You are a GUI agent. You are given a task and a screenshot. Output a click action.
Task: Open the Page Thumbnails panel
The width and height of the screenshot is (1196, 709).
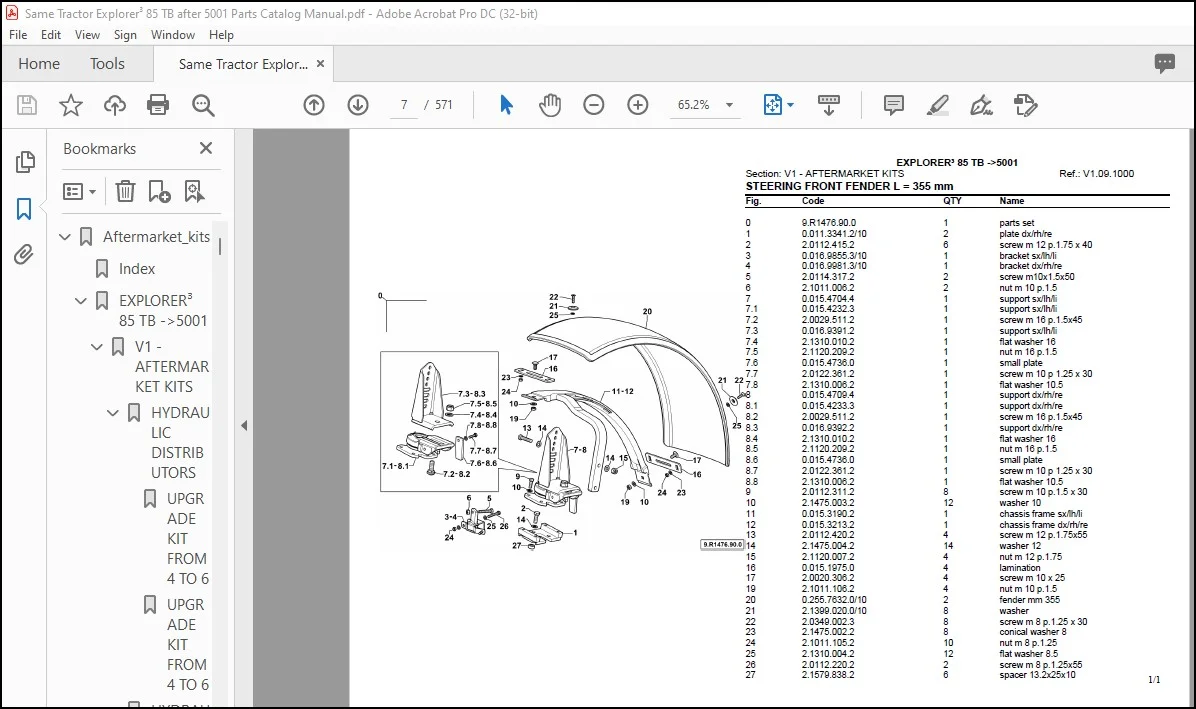[x=24, y=162]
